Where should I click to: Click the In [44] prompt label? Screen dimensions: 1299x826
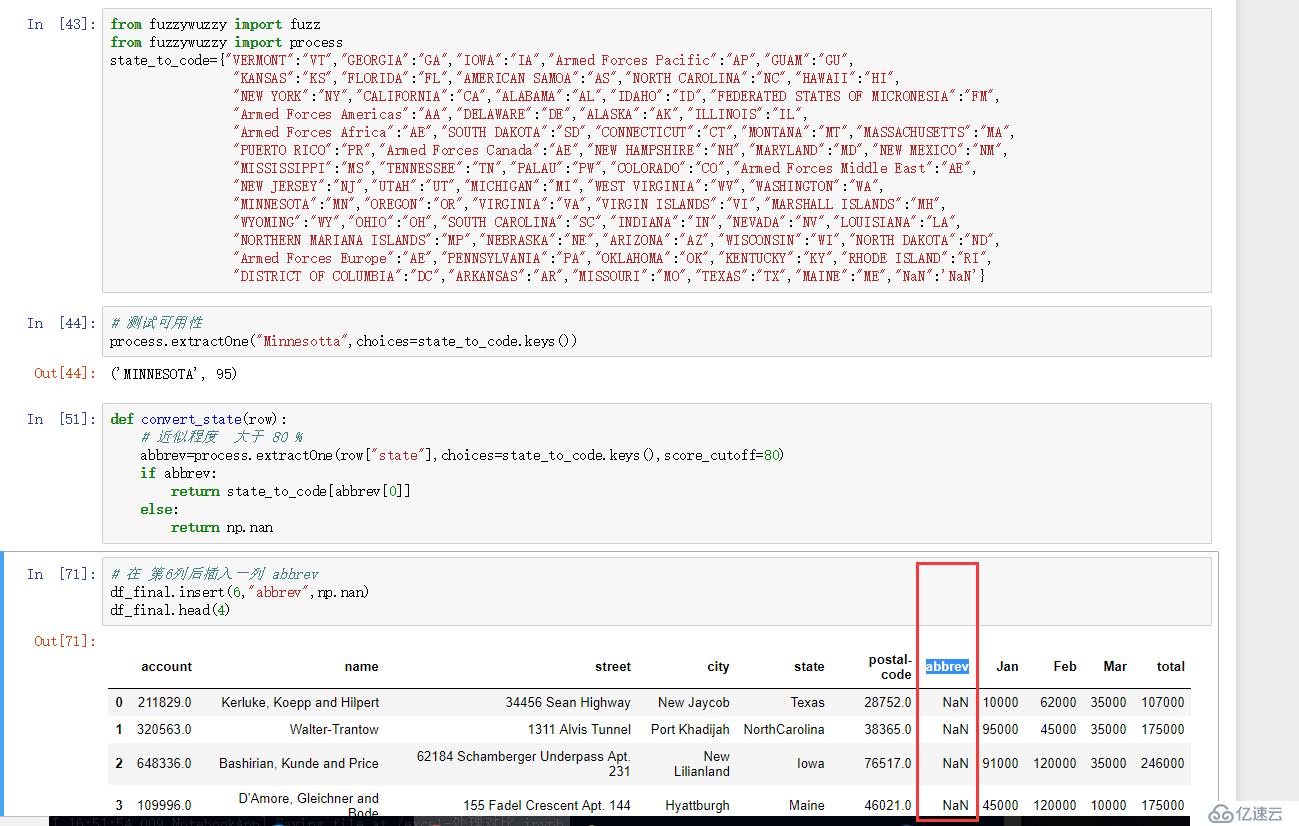[62, 322]
